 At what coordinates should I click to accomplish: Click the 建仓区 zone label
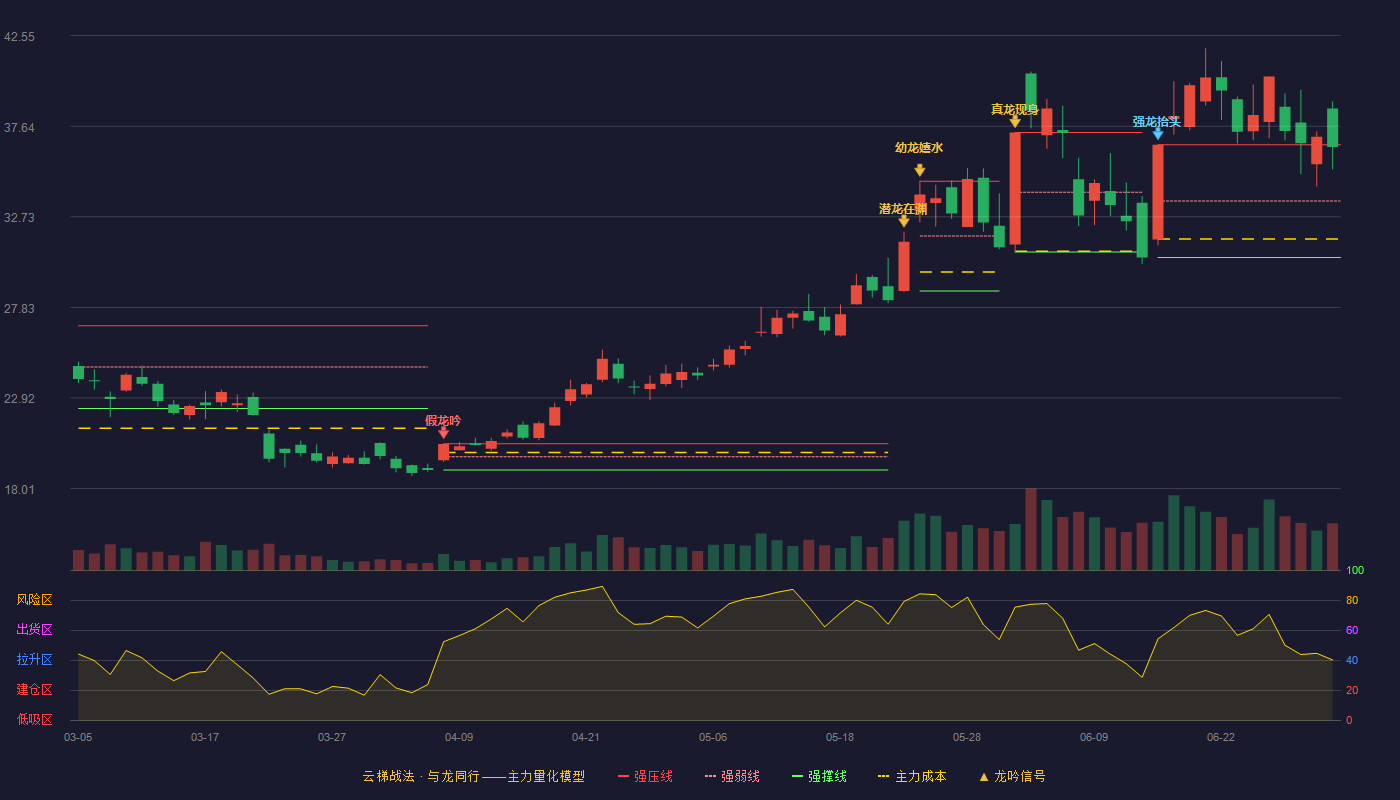point(34,690)
